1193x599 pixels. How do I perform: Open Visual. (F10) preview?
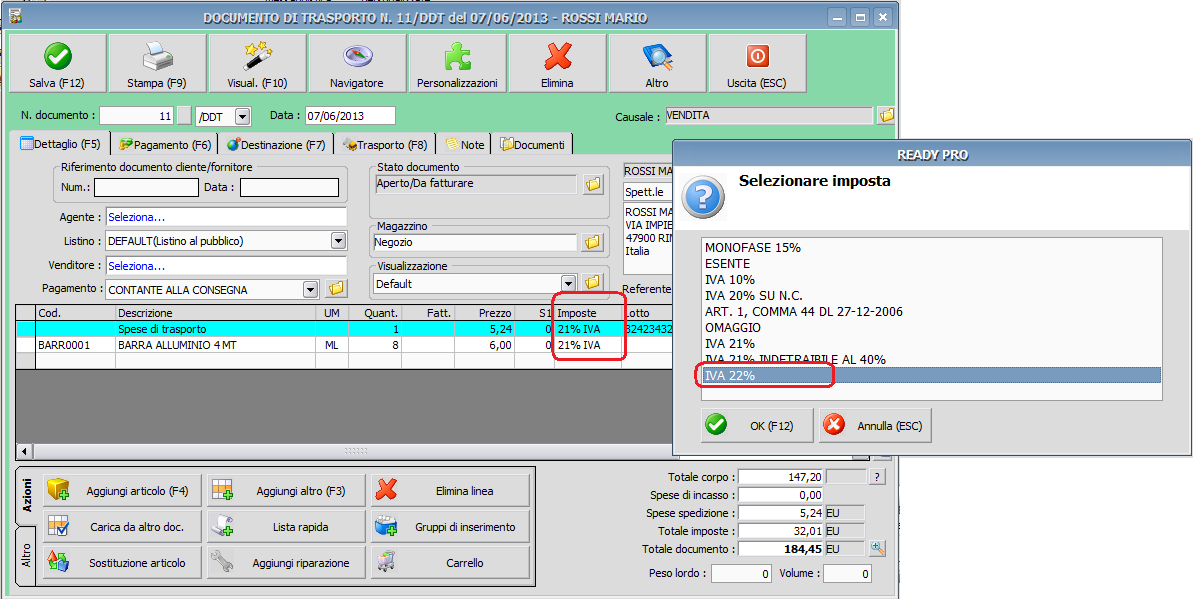tap(257, 64)
